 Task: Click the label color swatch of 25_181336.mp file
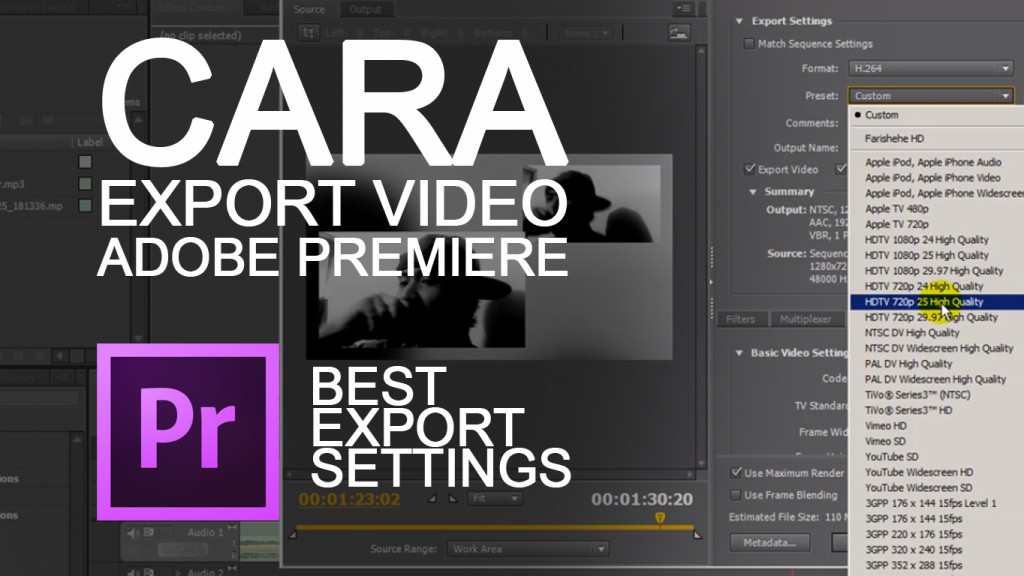point(85,206)
